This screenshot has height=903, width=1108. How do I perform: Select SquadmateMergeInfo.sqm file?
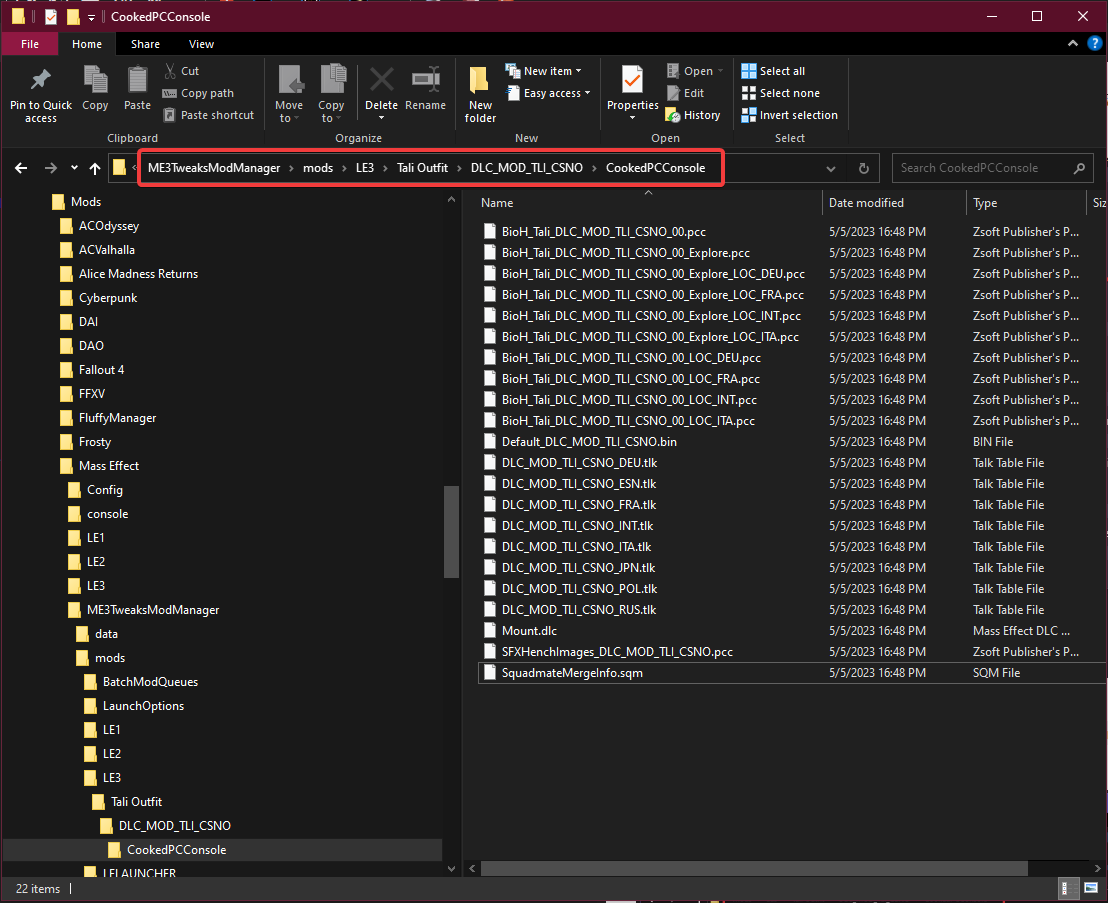click(x=572, y=673)
